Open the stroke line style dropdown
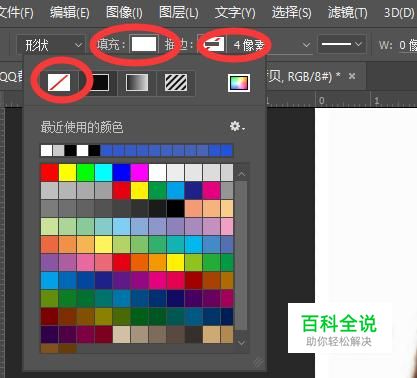417x378 pixels. (342, 44)
